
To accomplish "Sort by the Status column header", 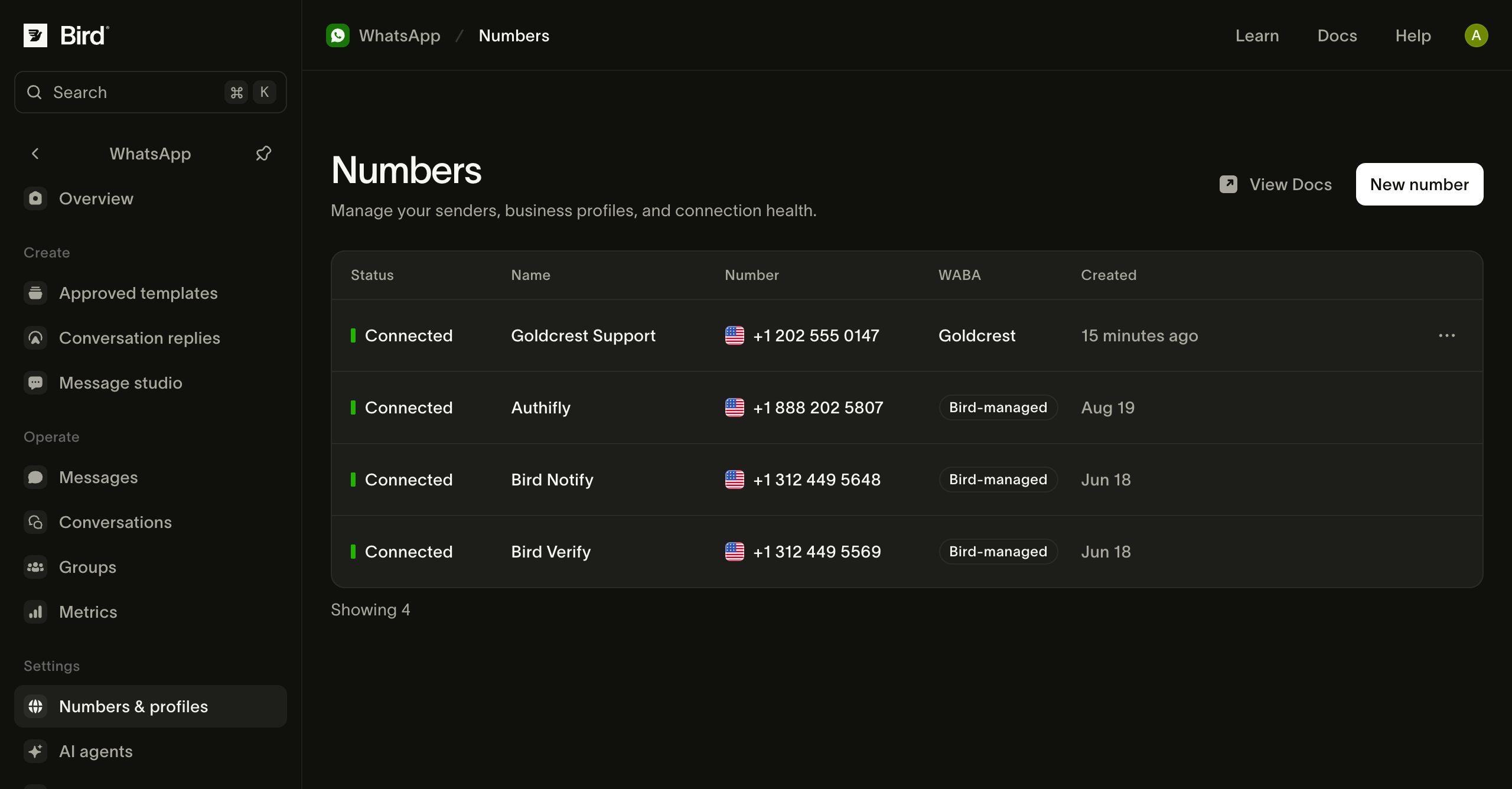I will tap(372, 275).
